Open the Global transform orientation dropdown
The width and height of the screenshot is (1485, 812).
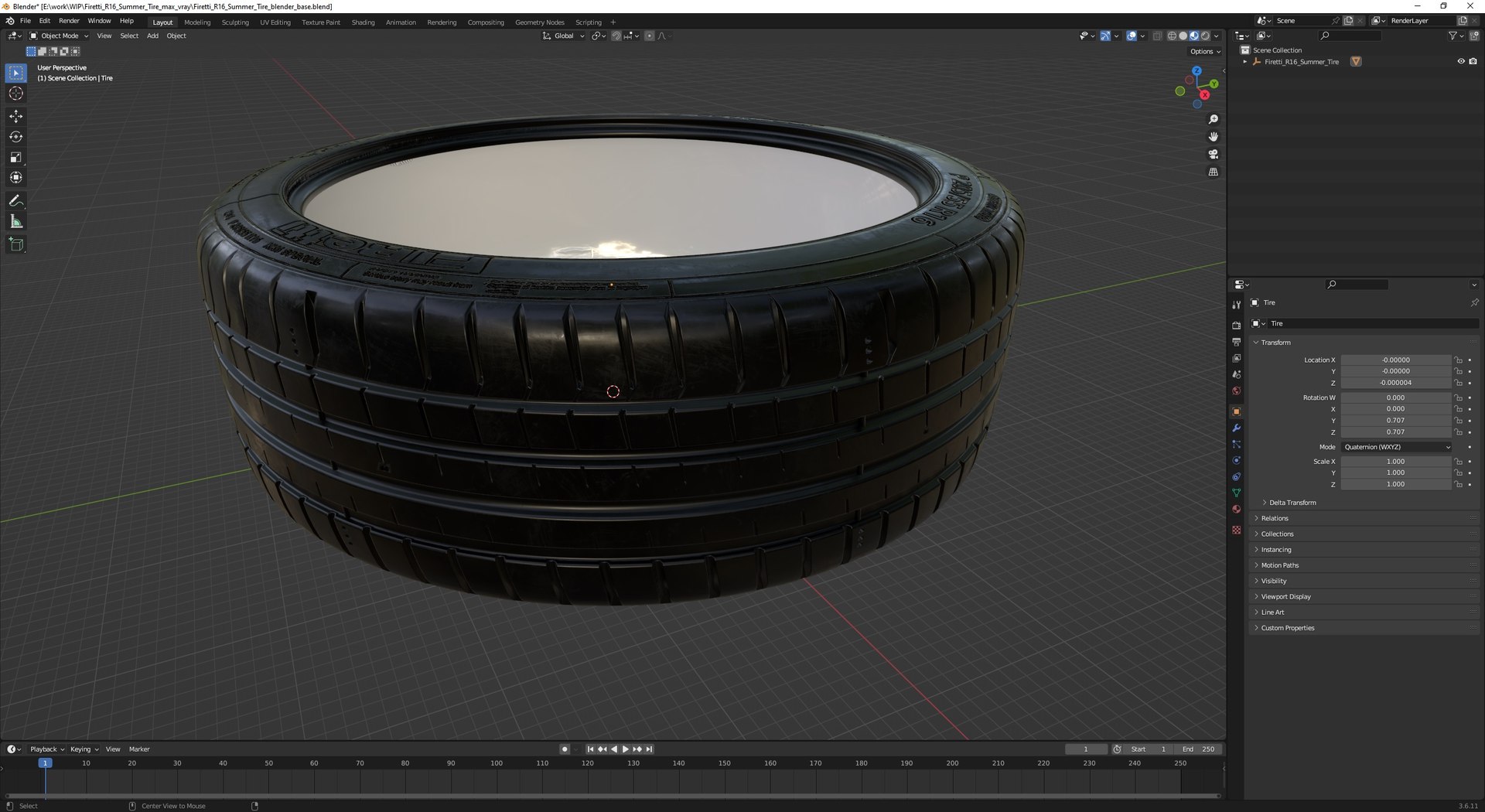(564, 36)
